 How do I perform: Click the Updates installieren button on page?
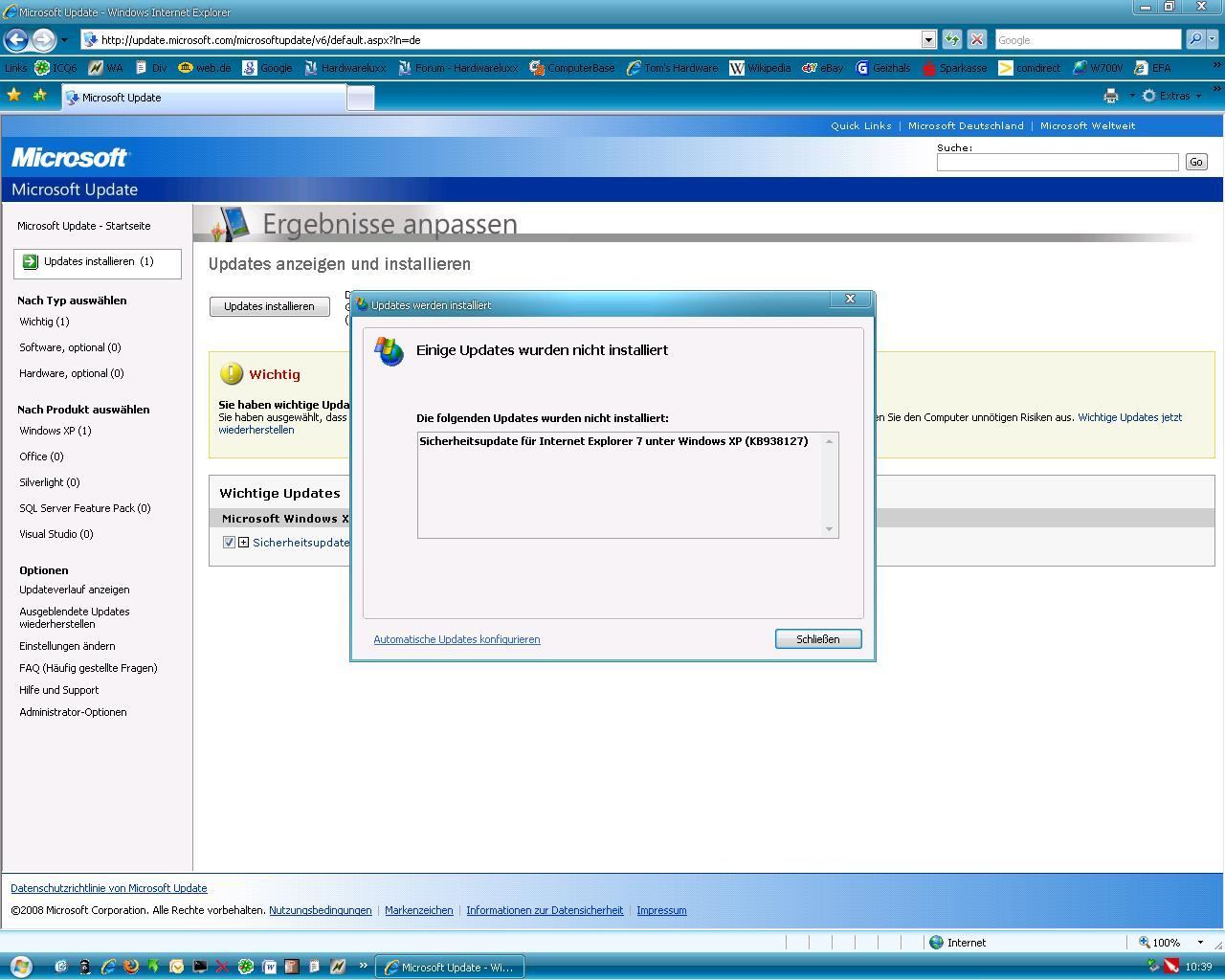[269, 306]
